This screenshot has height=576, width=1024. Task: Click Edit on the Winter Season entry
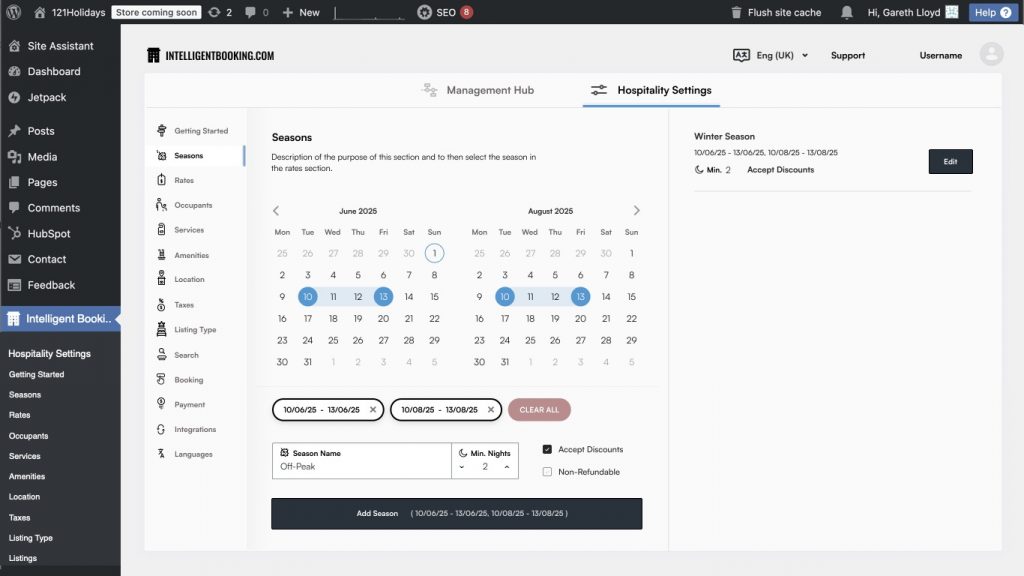point(950,162)
